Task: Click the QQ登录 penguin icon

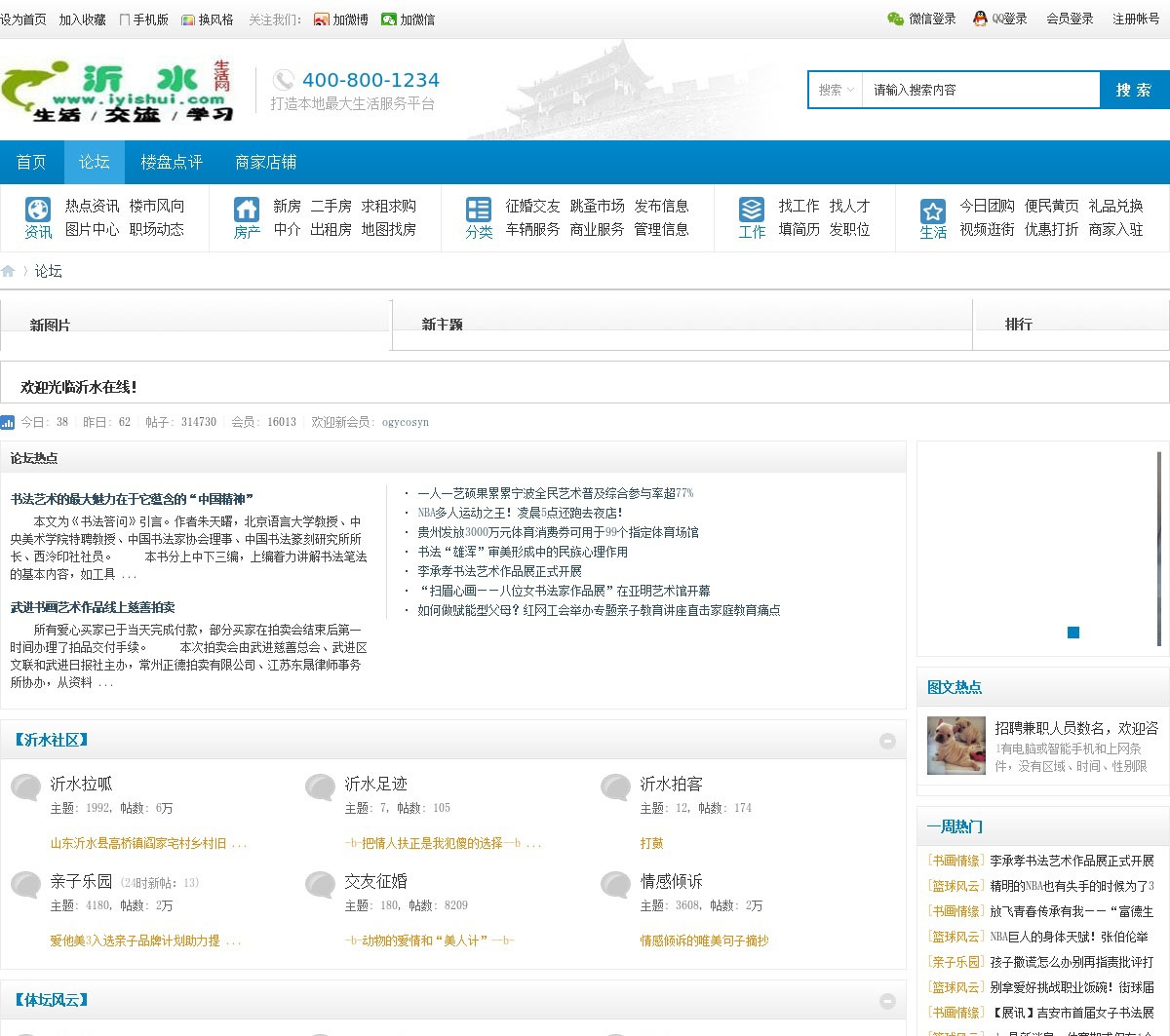Action: pyautogui.click(x=980, y=19)
